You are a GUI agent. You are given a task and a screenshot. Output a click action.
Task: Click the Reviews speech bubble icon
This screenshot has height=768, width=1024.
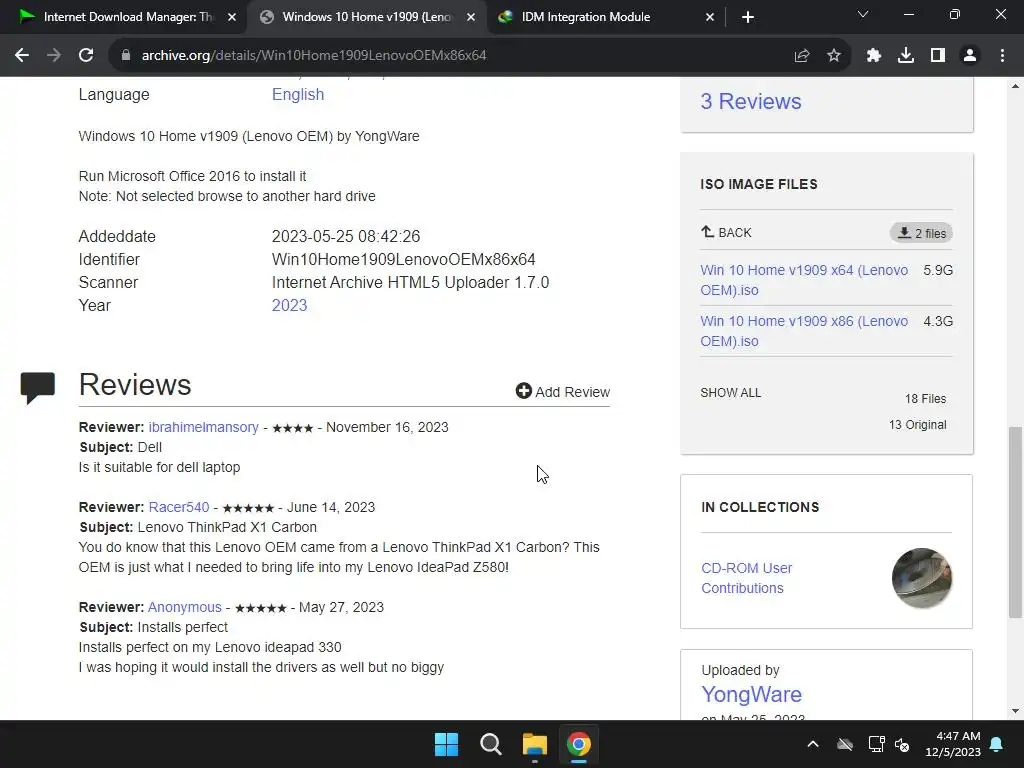[x=38, y=388]
